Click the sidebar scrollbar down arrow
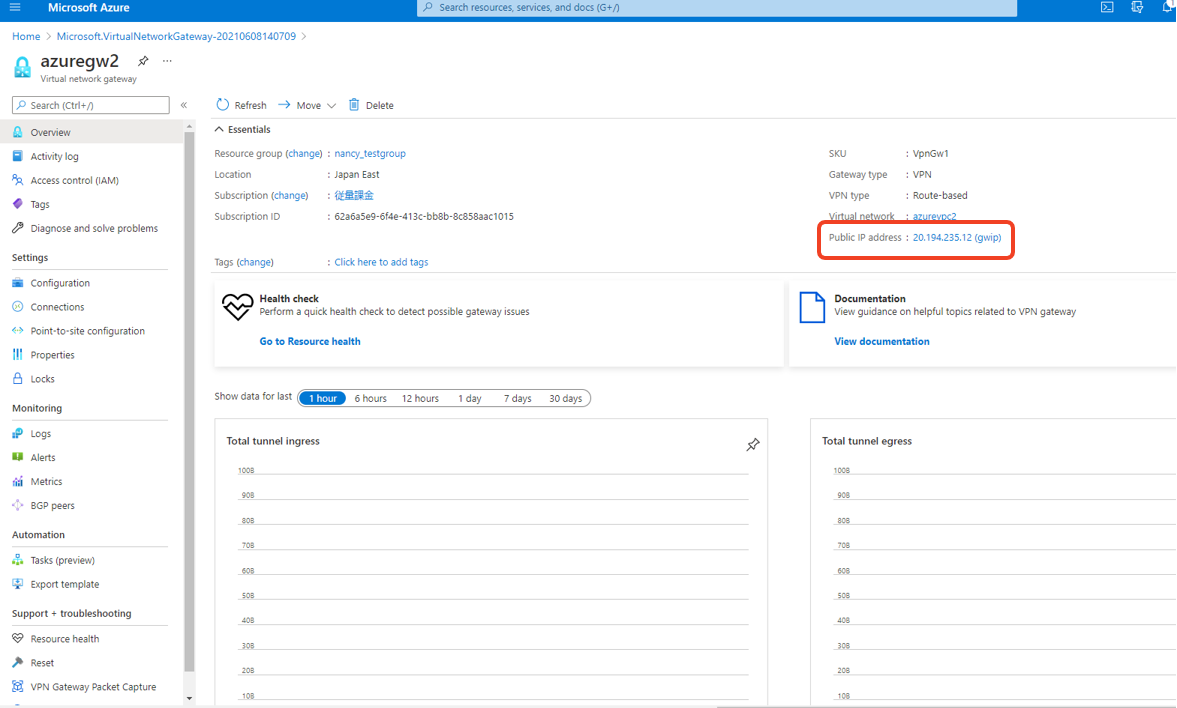This screenshot has width=1177, height=708. click(x=189, y=698)
